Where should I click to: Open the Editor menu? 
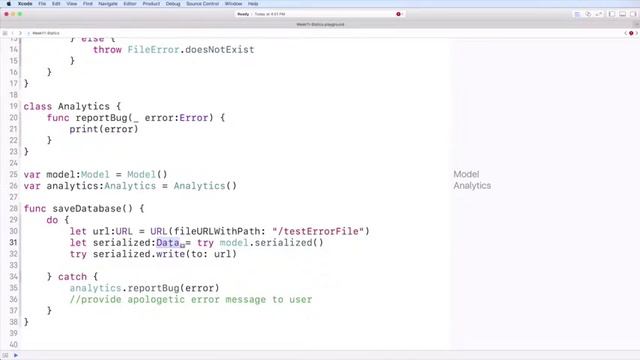click(x=130, y=4)
